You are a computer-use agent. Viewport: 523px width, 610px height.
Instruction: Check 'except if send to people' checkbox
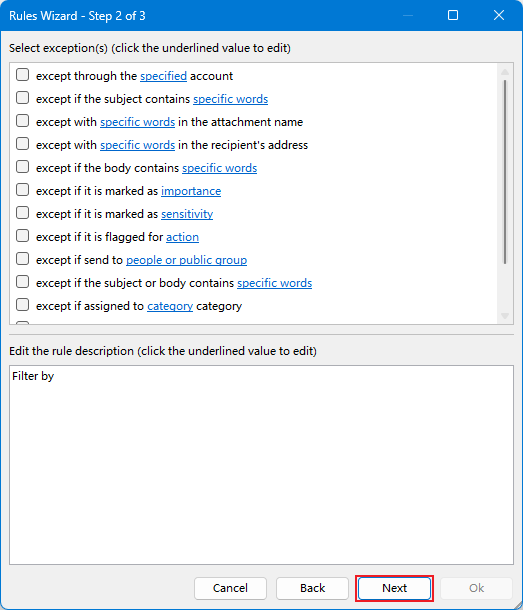(23, 259)
